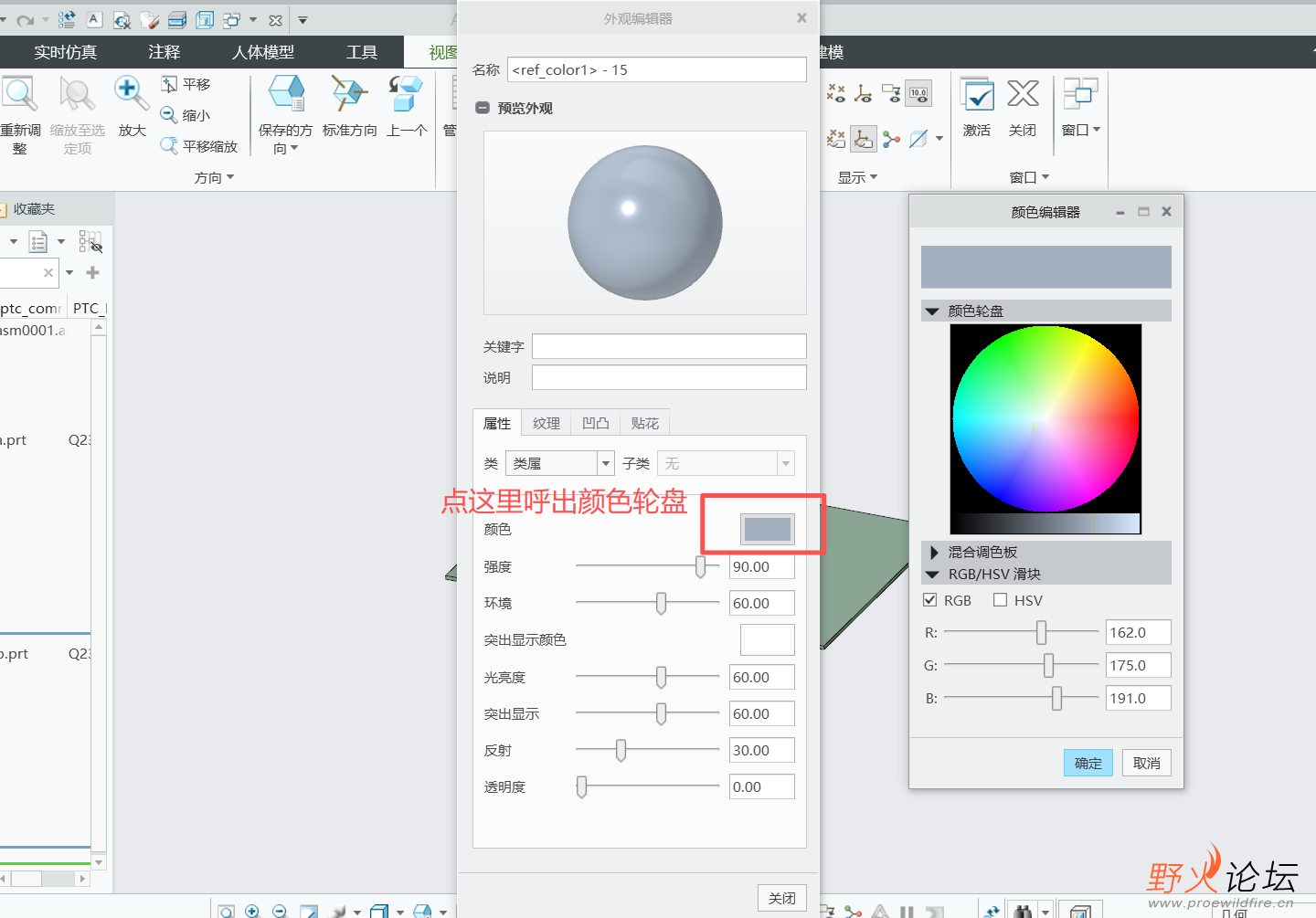Click the tree settings list icon in model tree
This screenshot has height=918, width=1316.
coord(38,242)
